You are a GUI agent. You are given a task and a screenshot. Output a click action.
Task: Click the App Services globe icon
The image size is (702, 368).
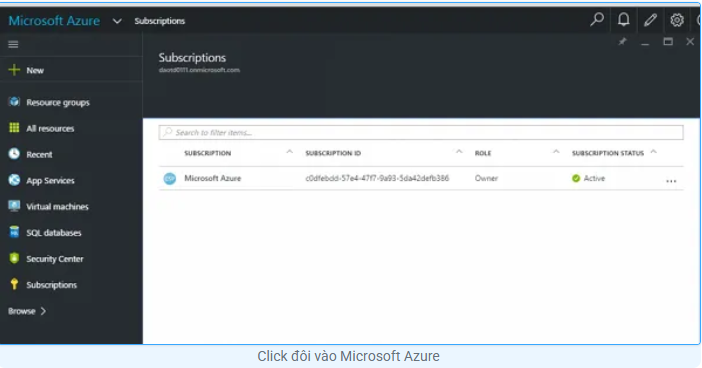[x=14, y=180]
